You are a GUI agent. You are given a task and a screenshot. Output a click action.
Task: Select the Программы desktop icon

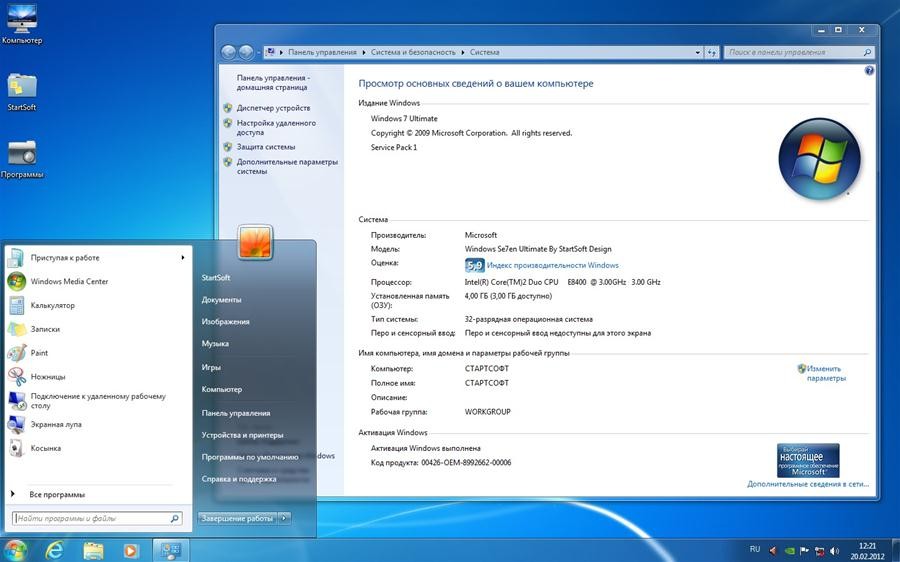(22, 159)
